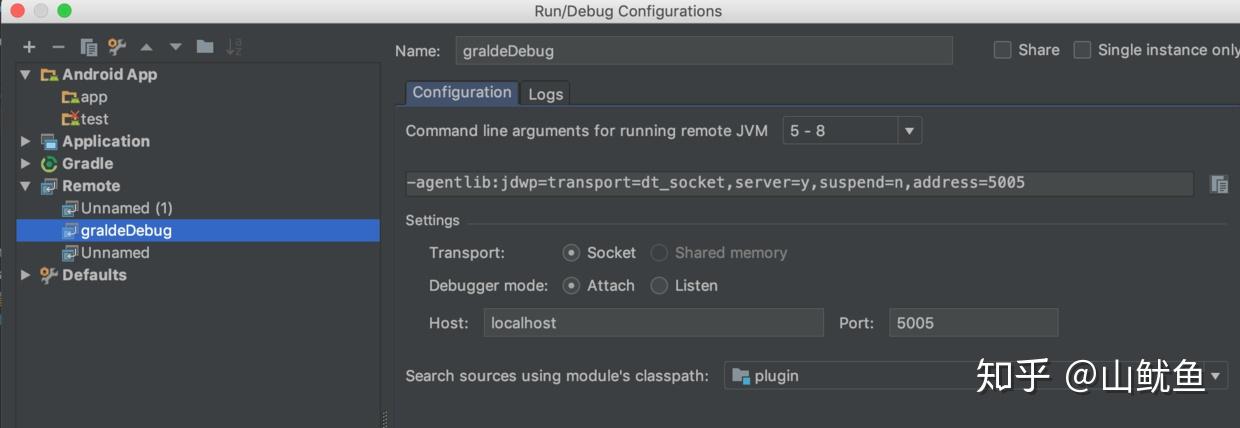
Task: Switch to the Configuration tab
Action: coord(462,92)
